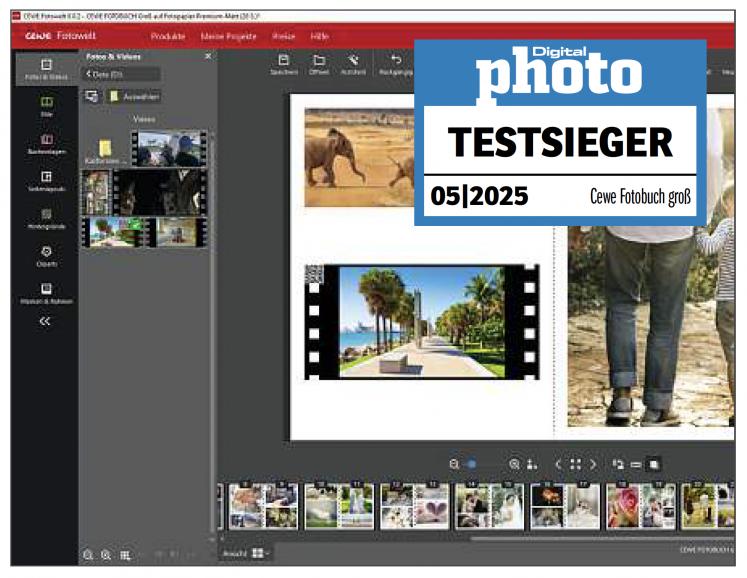Click the Auswählen folder button

133,96
